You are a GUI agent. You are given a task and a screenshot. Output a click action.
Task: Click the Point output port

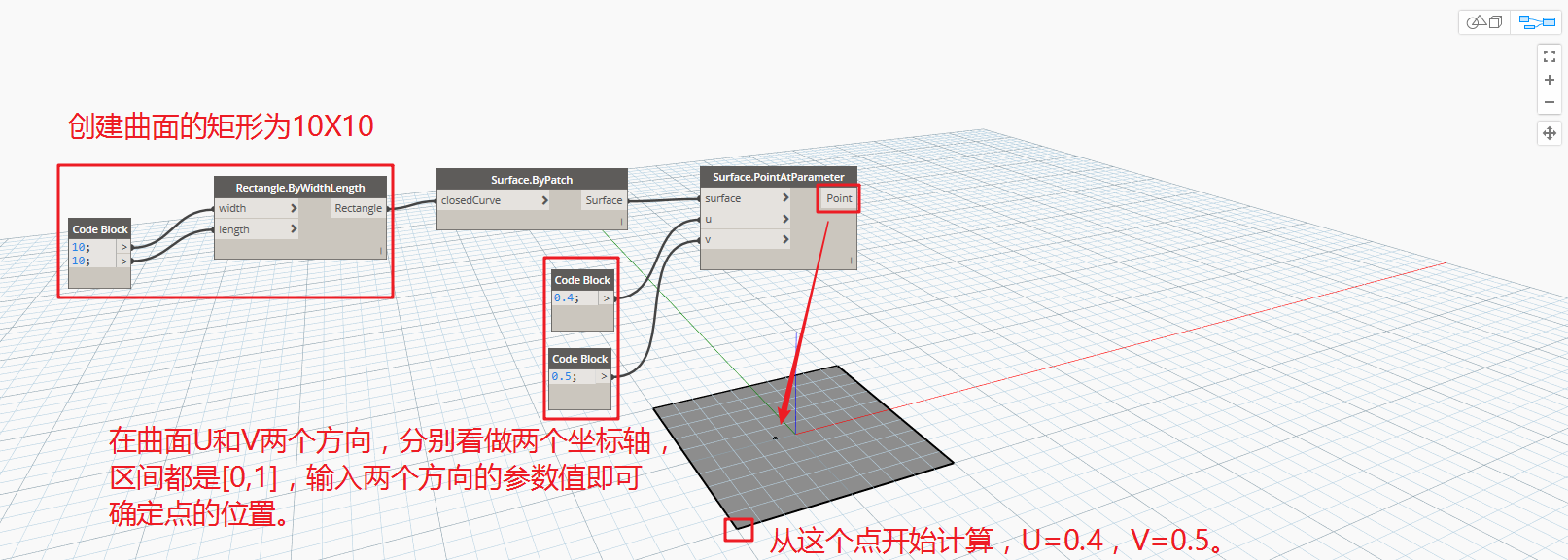[x=838, y=198]
